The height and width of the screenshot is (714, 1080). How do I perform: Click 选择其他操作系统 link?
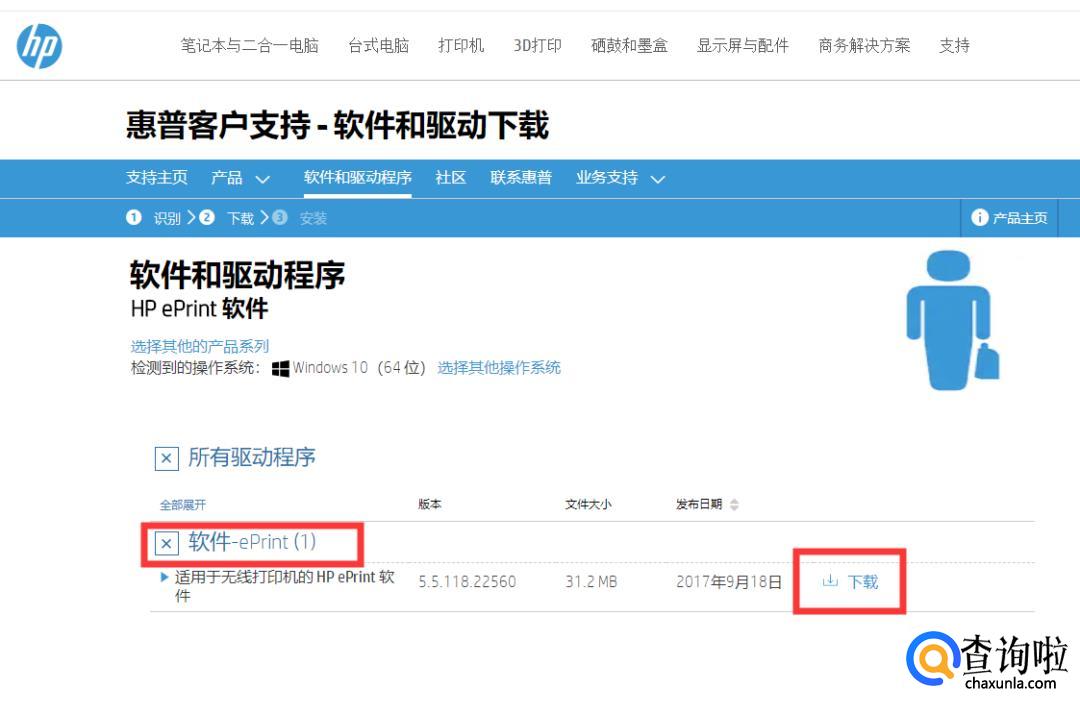point(499,368)
